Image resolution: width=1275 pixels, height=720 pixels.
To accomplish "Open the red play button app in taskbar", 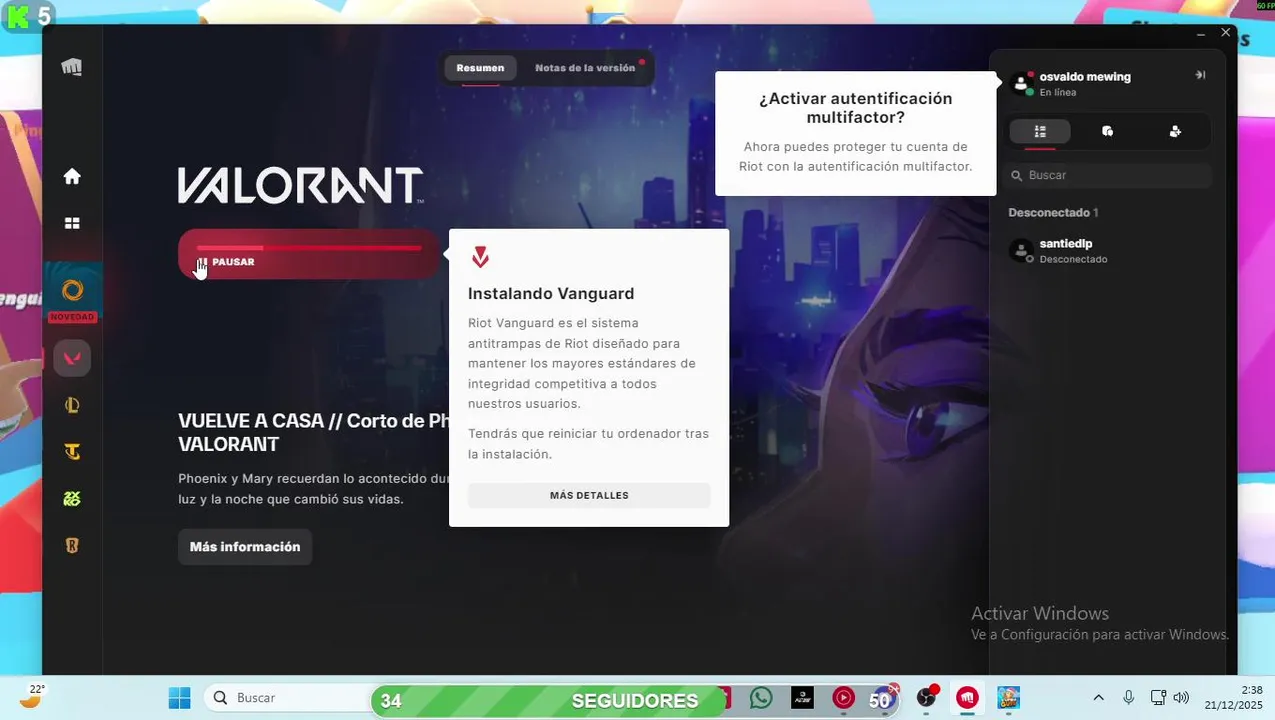I will (x=844, y=698).
